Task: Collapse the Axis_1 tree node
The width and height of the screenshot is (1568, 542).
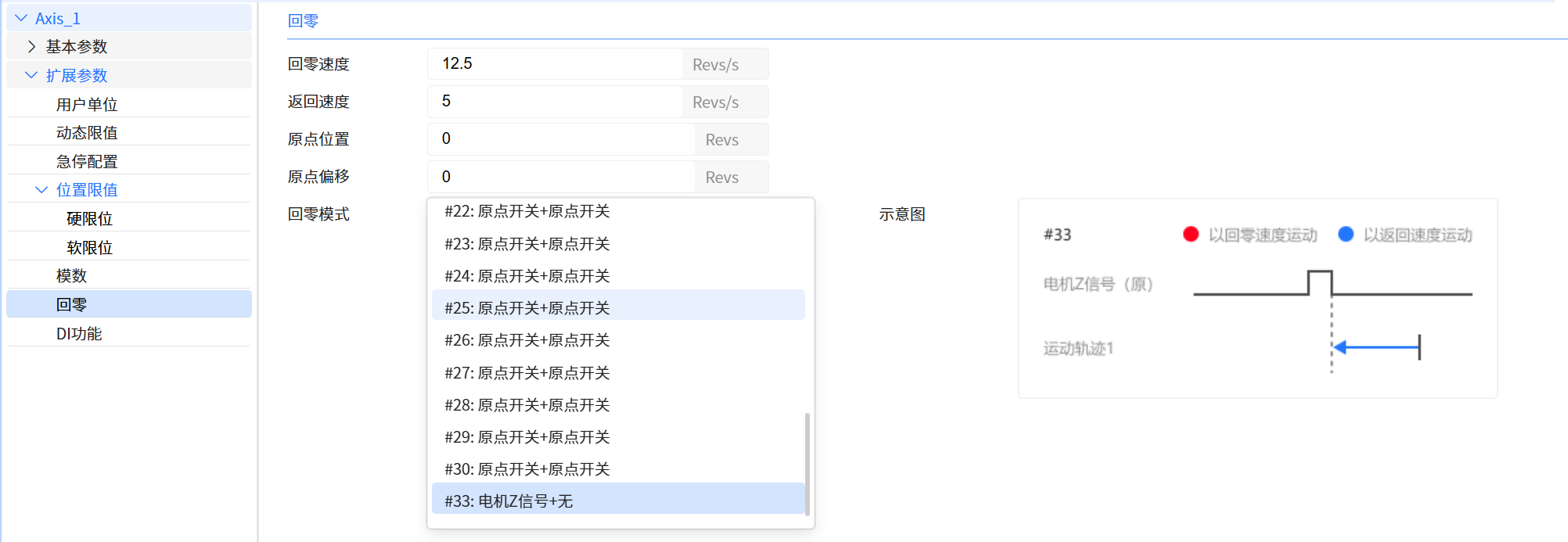Action: (21, 18)
